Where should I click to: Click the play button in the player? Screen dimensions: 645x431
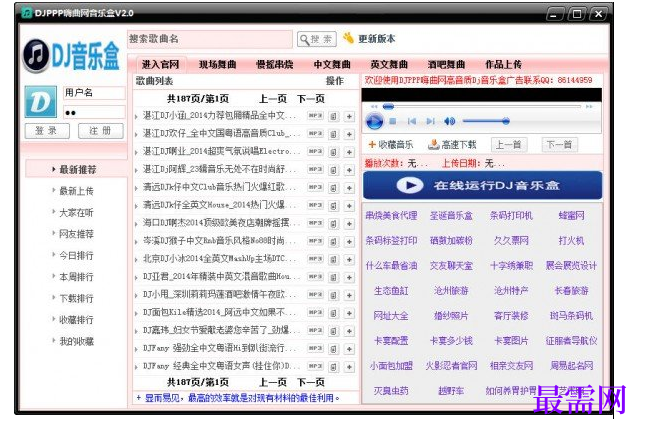pyautogui.click(x=374, y=121)
